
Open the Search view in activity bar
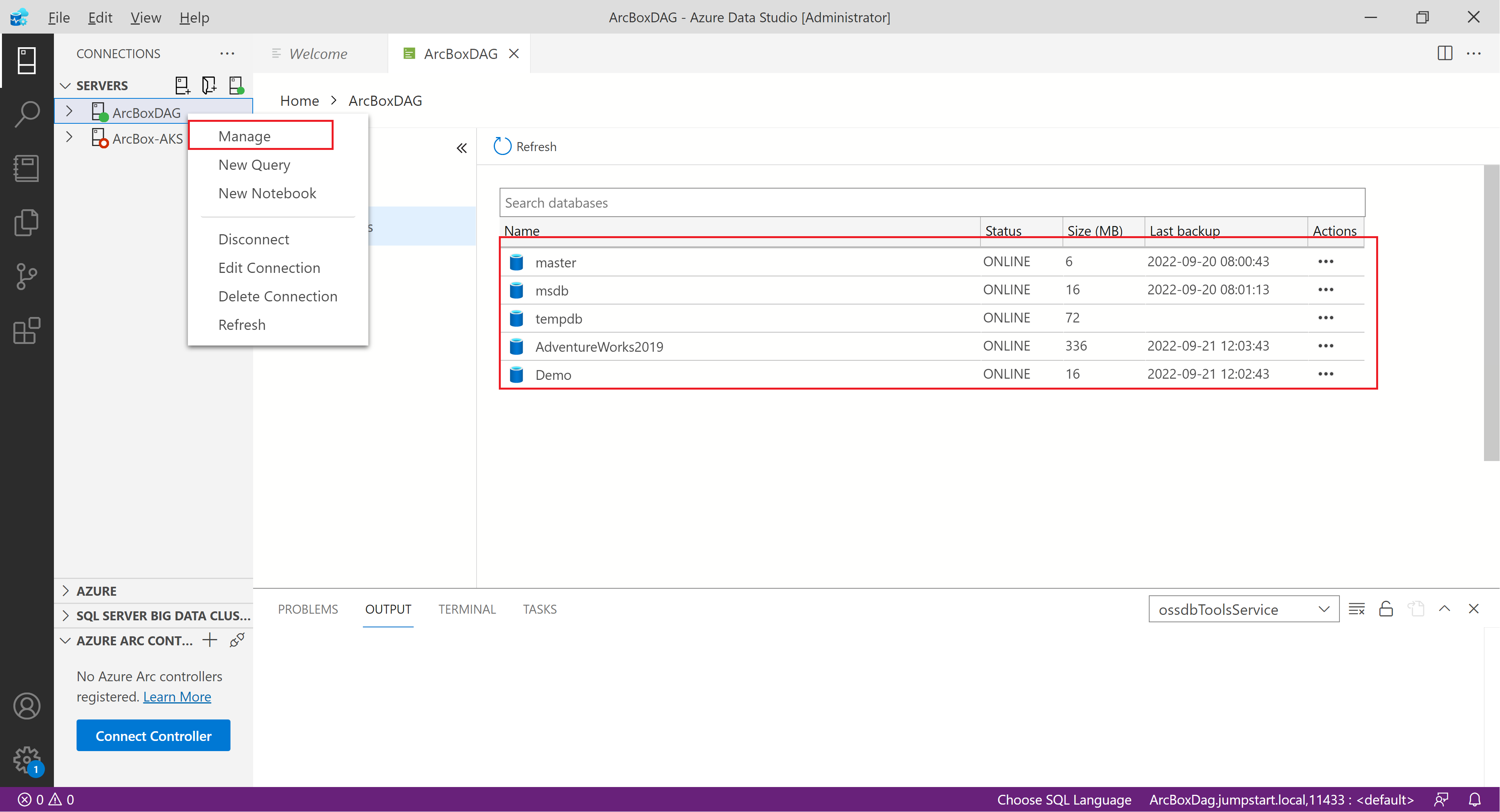coord(26,114)
